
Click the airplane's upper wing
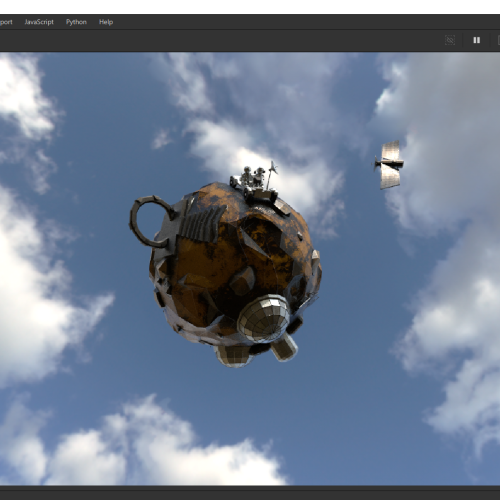pyautogui.click(x=390, y=150)
